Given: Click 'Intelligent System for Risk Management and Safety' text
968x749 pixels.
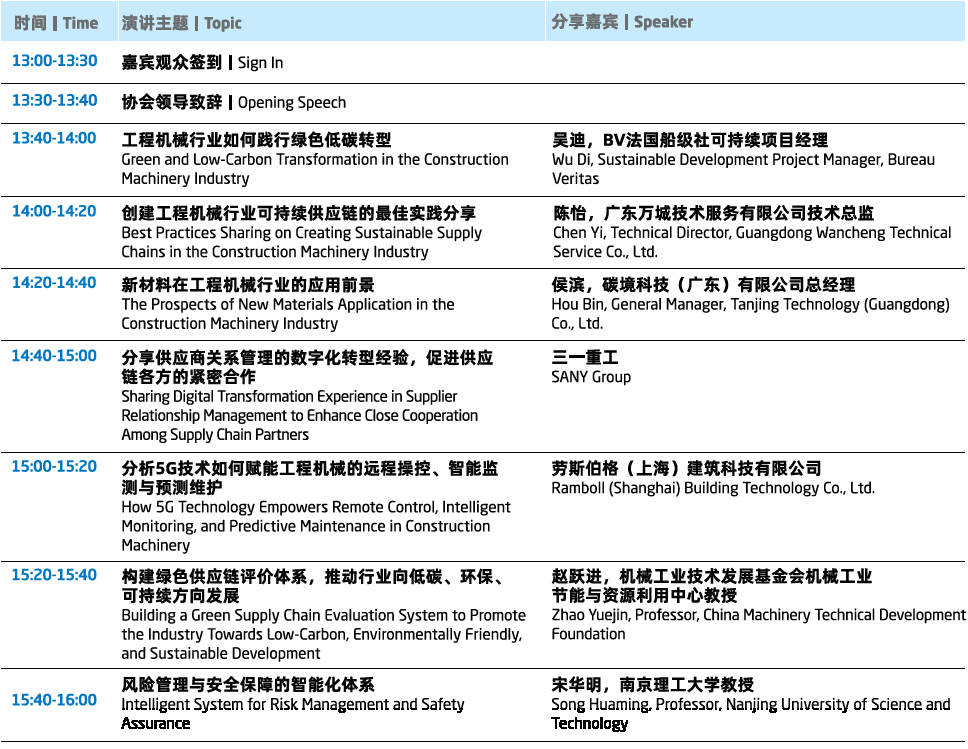Looking at the screenshot, I should click(x=293, y=705).
